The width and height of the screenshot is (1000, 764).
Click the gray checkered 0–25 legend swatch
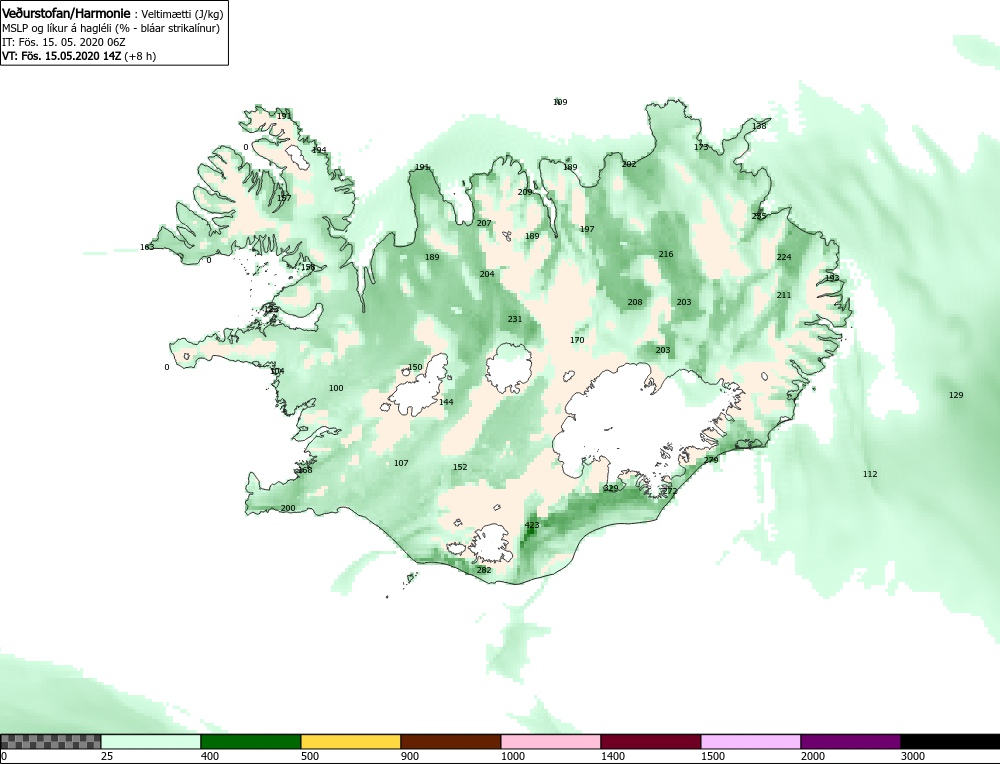pyautogui.click(x=50, y=741)
